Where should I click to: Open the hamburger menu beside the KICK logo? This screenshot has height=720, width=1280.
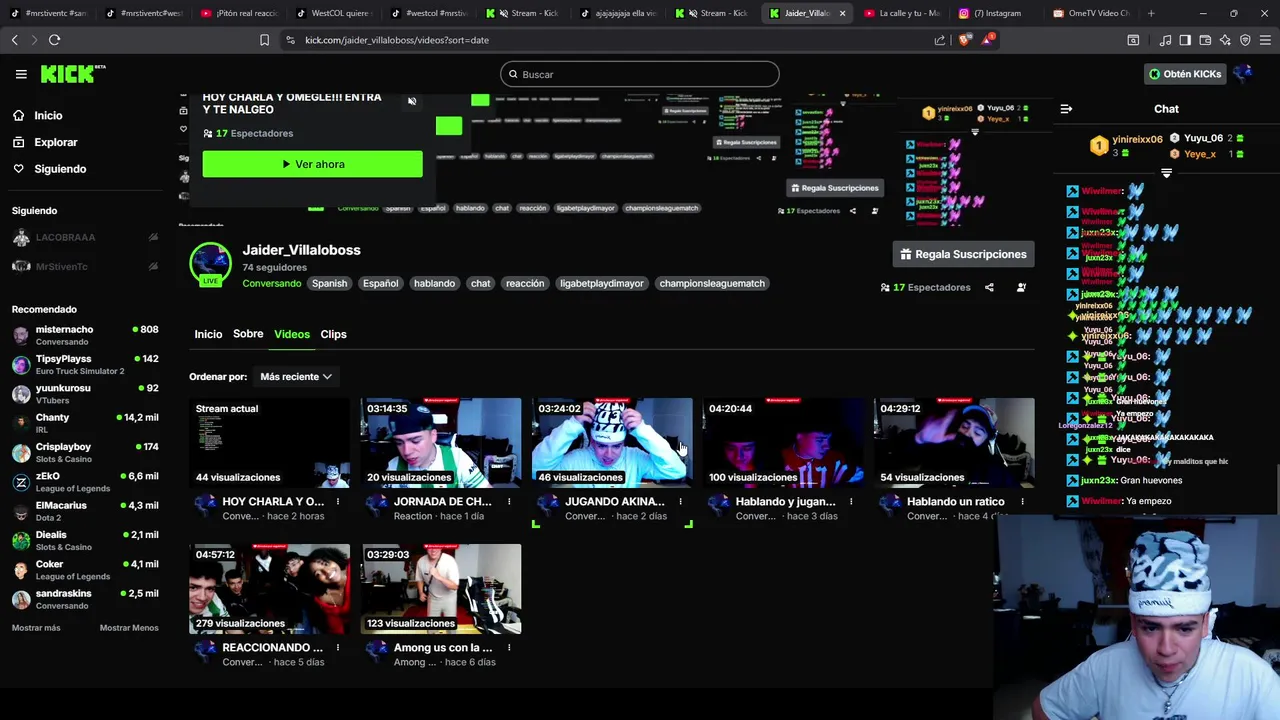click(21, 74)
